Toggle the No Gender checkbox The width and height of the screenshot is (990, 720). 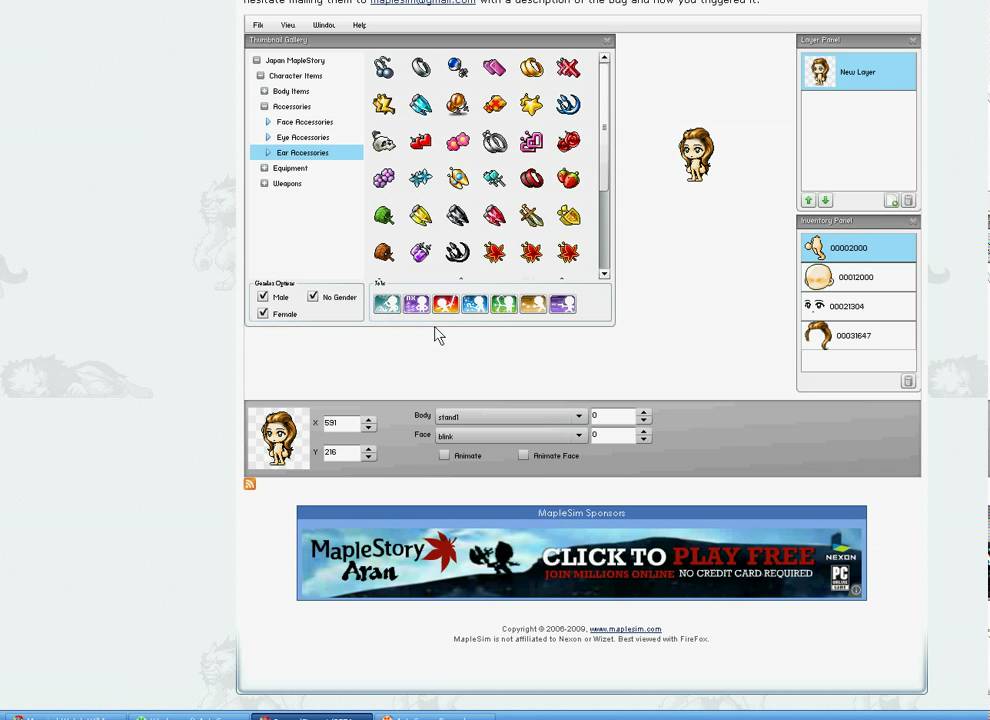pyautogui.click(x=313, y=296)
